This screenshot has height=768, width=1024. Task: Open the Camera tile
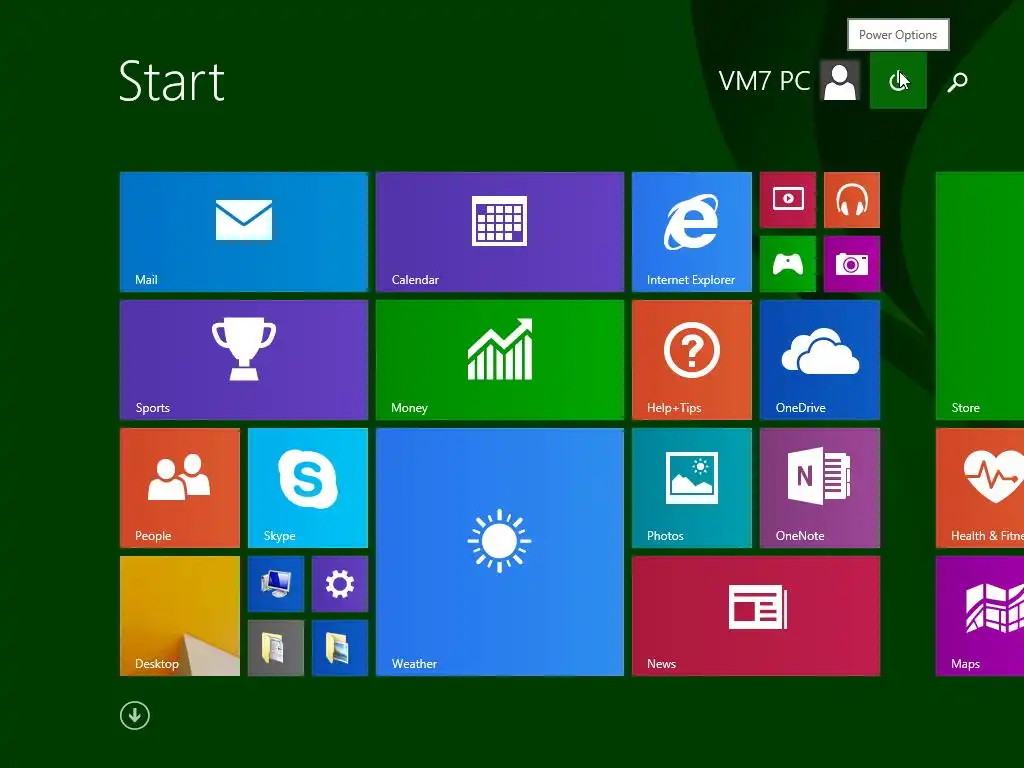(x=852, y=264)
